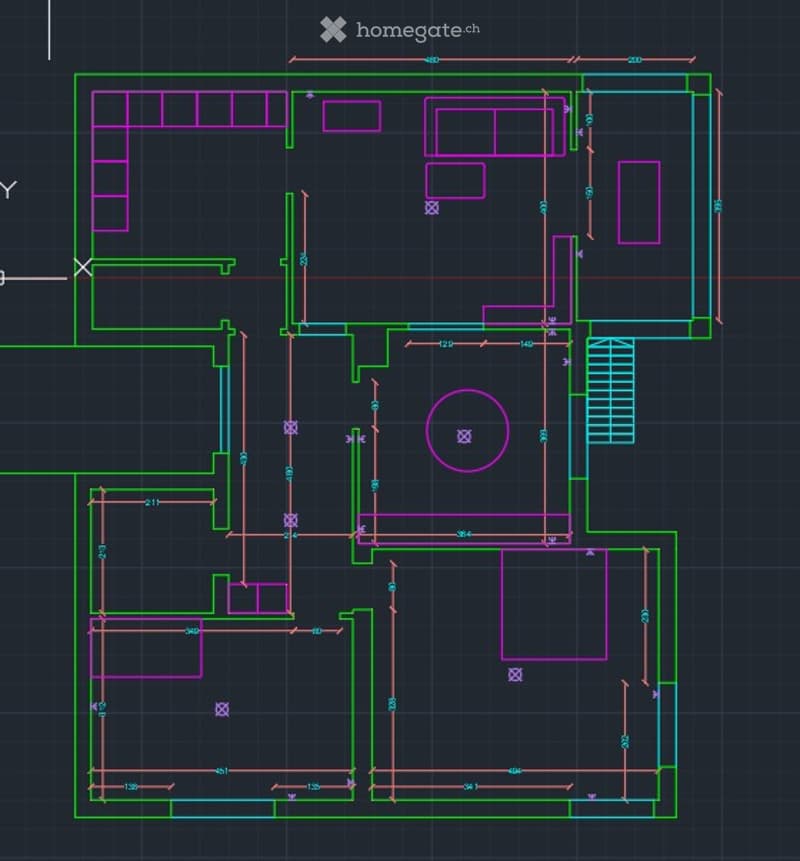Screen dimensions: 800x861
Task: Click the "349" dimension text
Action: click(x=191, y=631)
